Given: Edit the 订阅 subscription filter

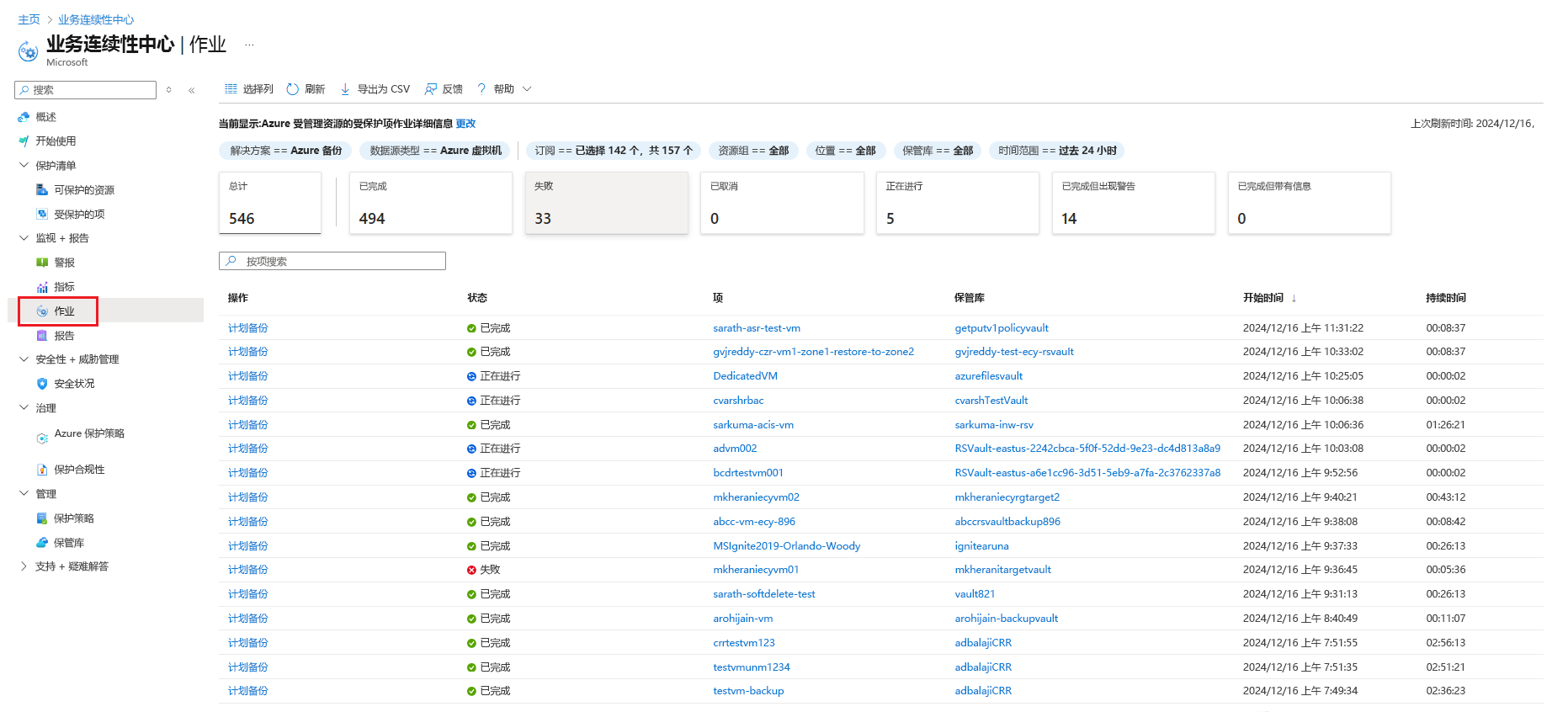Looking at the screenshot, I should 614,151.
